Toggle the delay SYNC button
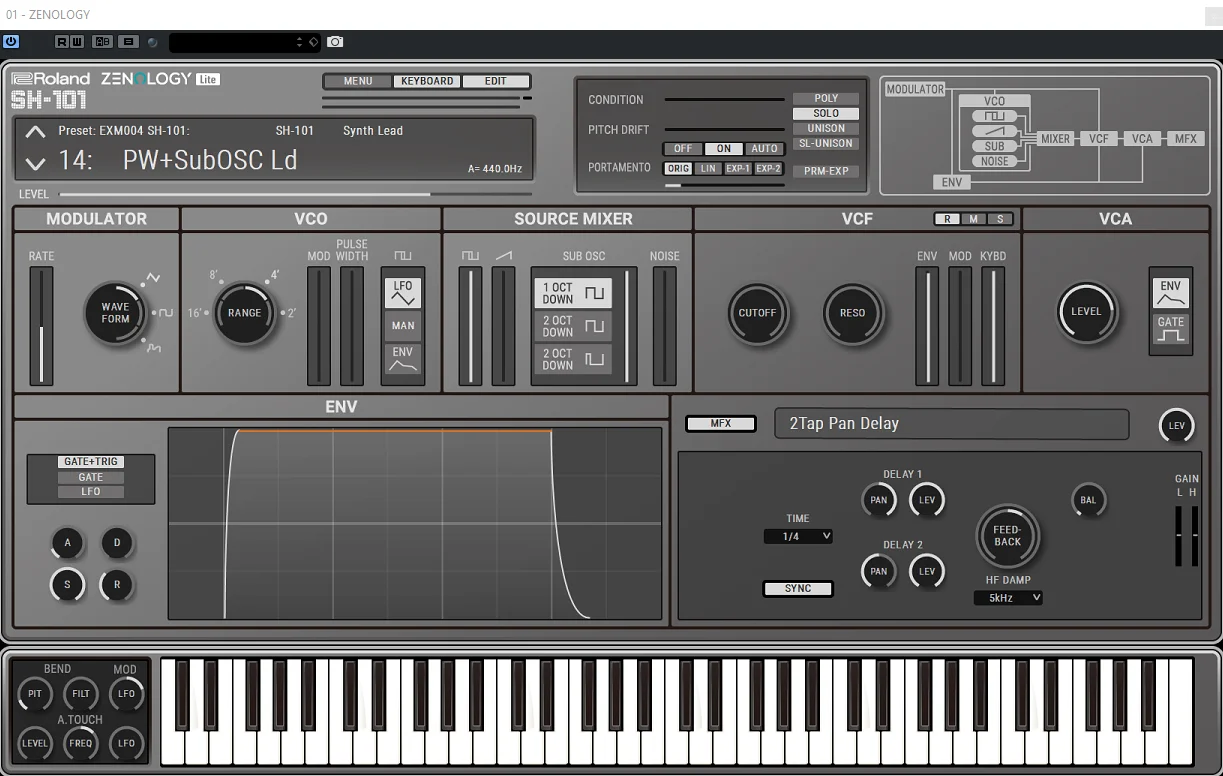This screenshot has width=1223, height=776. coord(798,589)
